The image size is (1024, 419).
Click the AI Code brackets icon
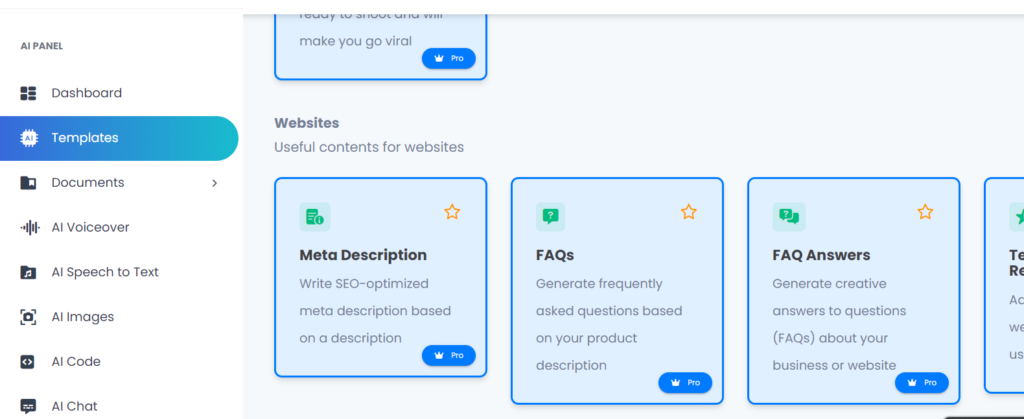[x=27, y=362]
